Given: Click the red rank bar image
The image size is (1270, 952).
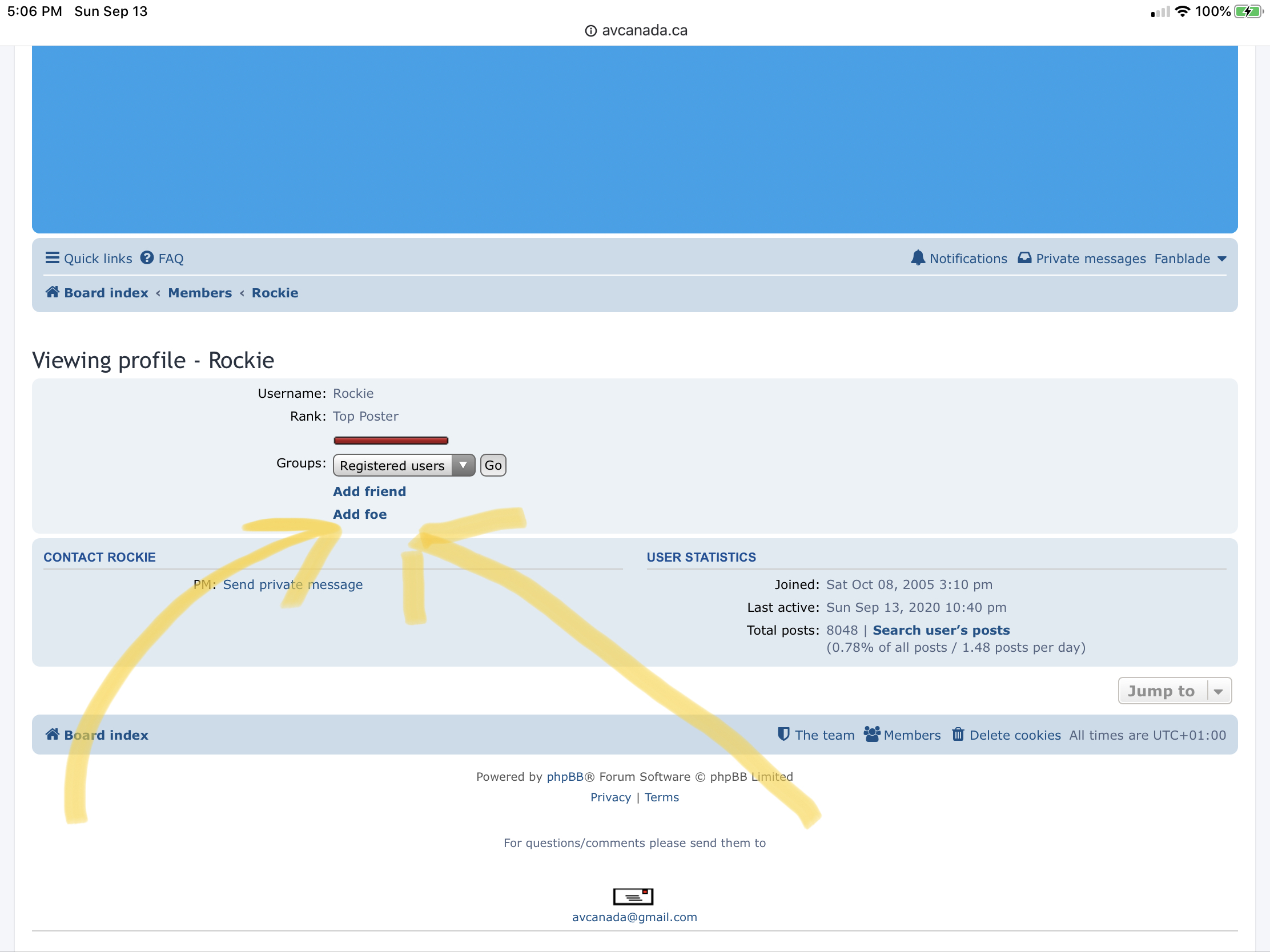Looking at the screenshot, I should tap(391, 440).
